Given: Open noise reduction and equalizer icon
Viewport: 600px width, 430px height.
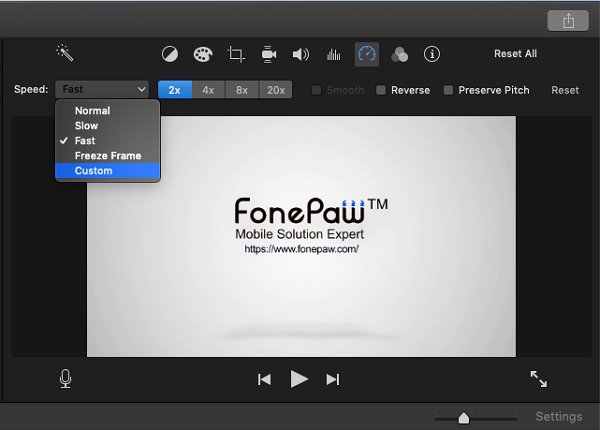Looking at the screenshot, I should point(334,55).
